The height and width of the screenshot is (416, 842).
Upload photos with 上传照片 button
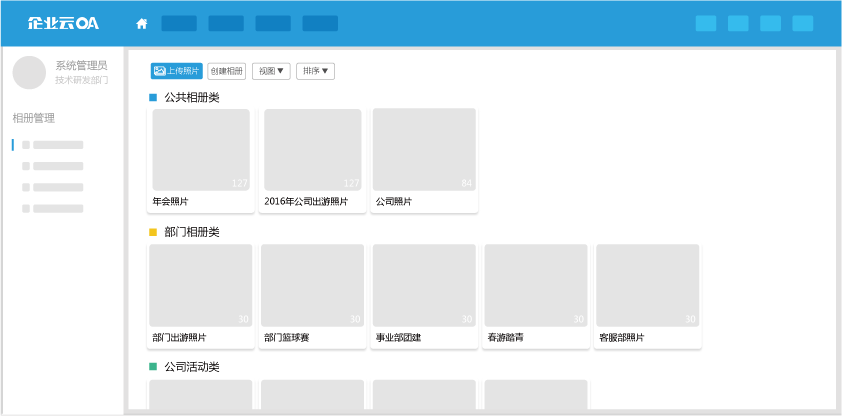coord(176,71)
